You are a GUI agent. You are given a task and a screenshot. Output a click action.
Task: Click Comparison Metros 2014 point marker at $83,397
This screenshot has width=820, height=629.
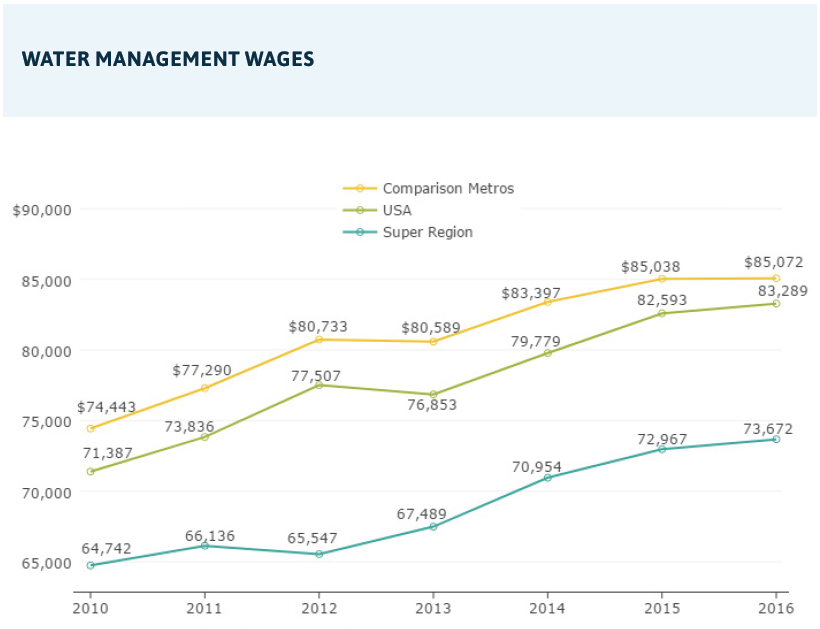pos(548,302)
